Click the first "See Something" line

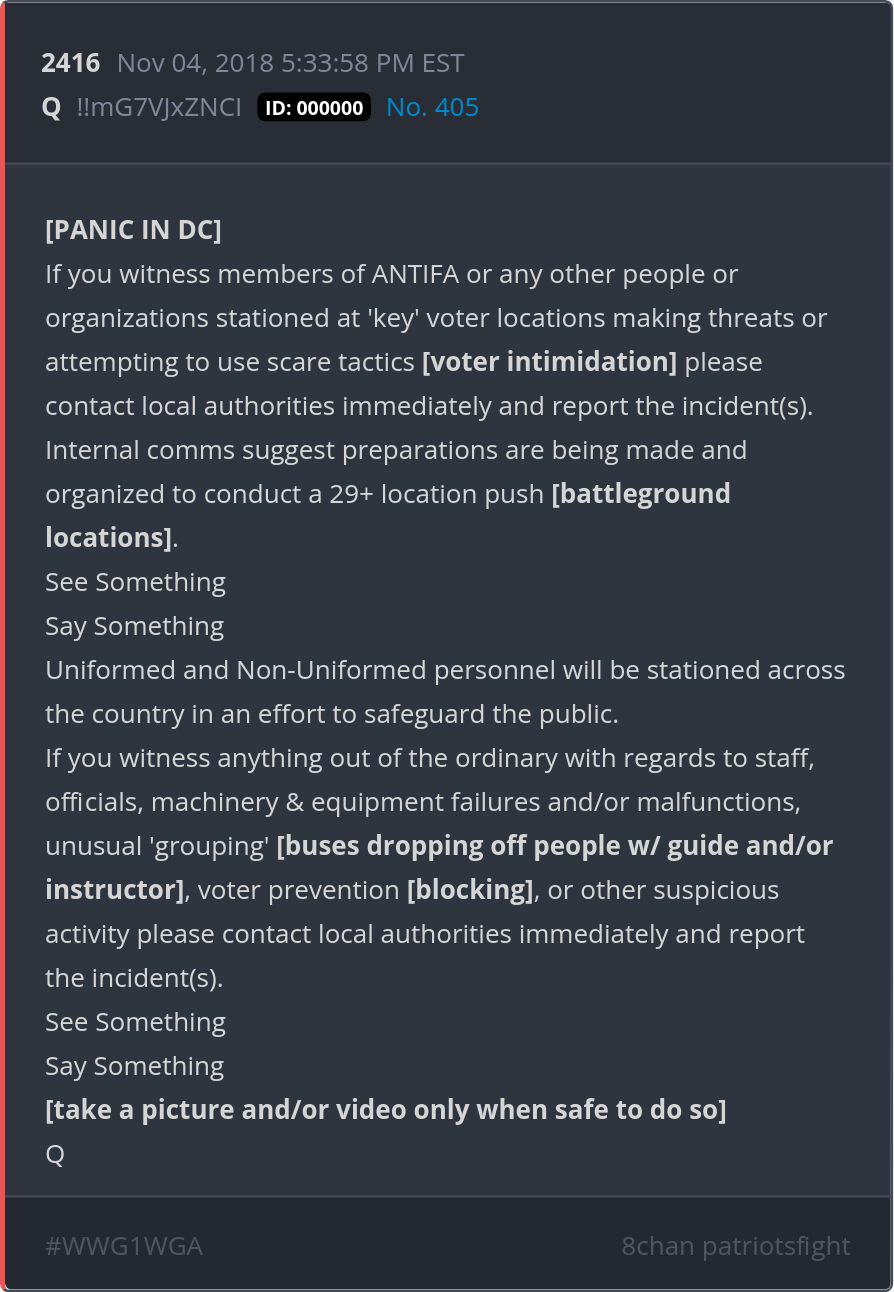coord(135,582)
